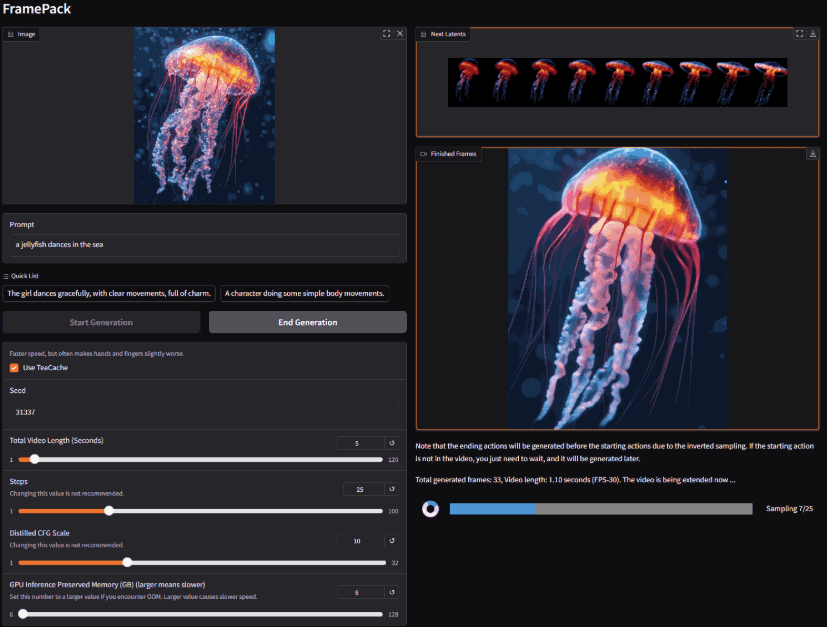Open Next Latents preview in fullscreen
The image size is (827, 627).
799,34
